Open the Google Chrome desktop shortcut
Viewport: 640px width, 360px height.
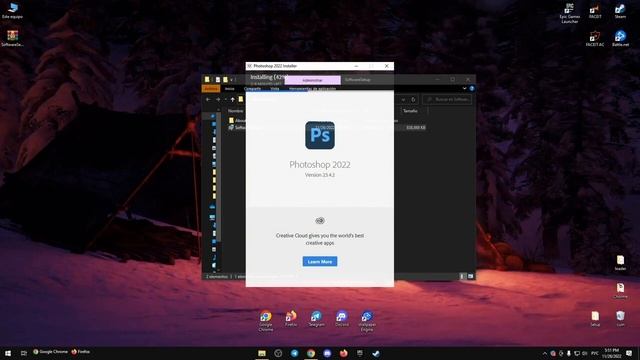tap(266, 321)
